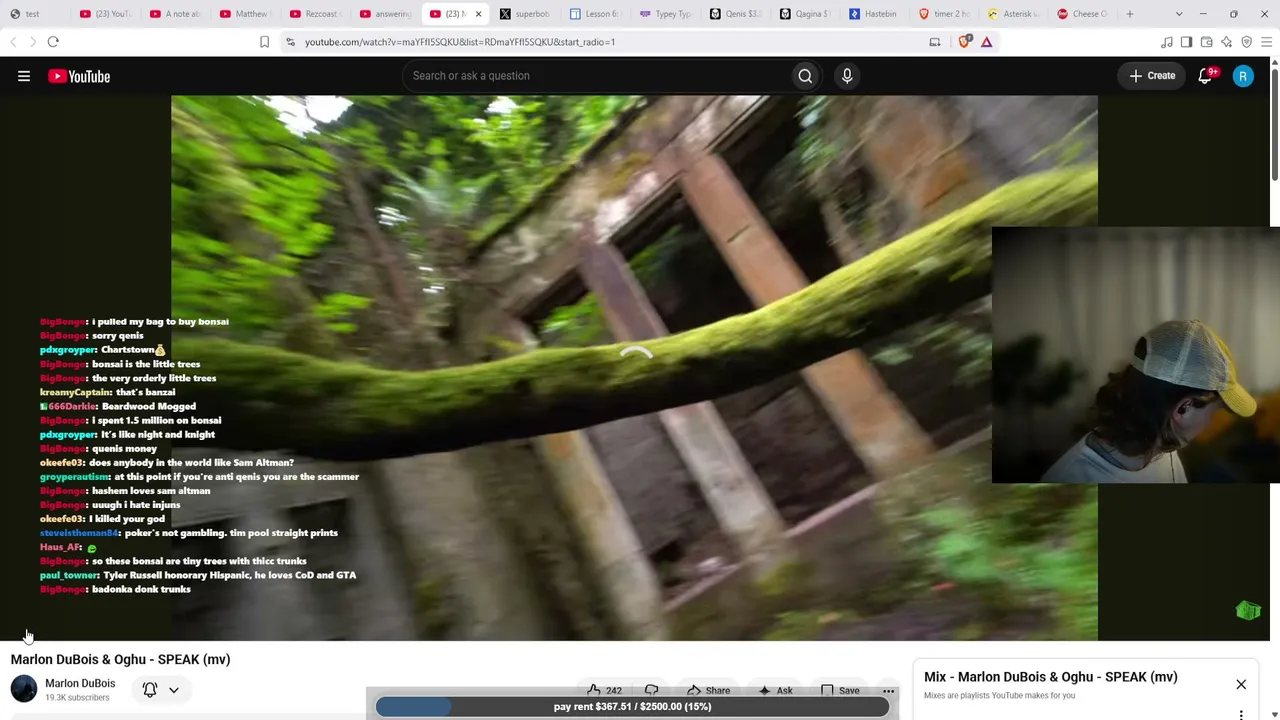Screen dimensions: 1280x720
Task: Open Marlon DuBois channel avatar
Action: coord(24,689)
